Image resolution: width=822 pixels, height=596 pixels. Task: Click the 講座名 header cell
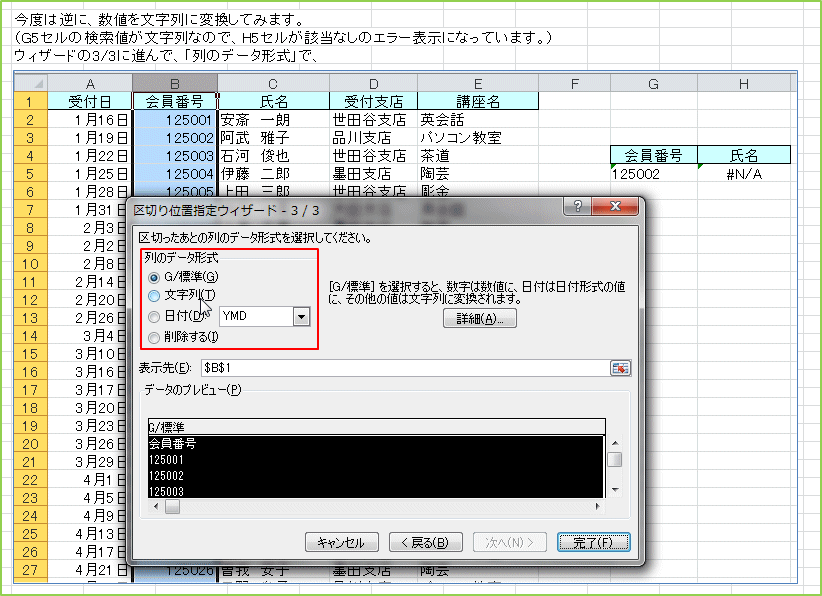478,101
